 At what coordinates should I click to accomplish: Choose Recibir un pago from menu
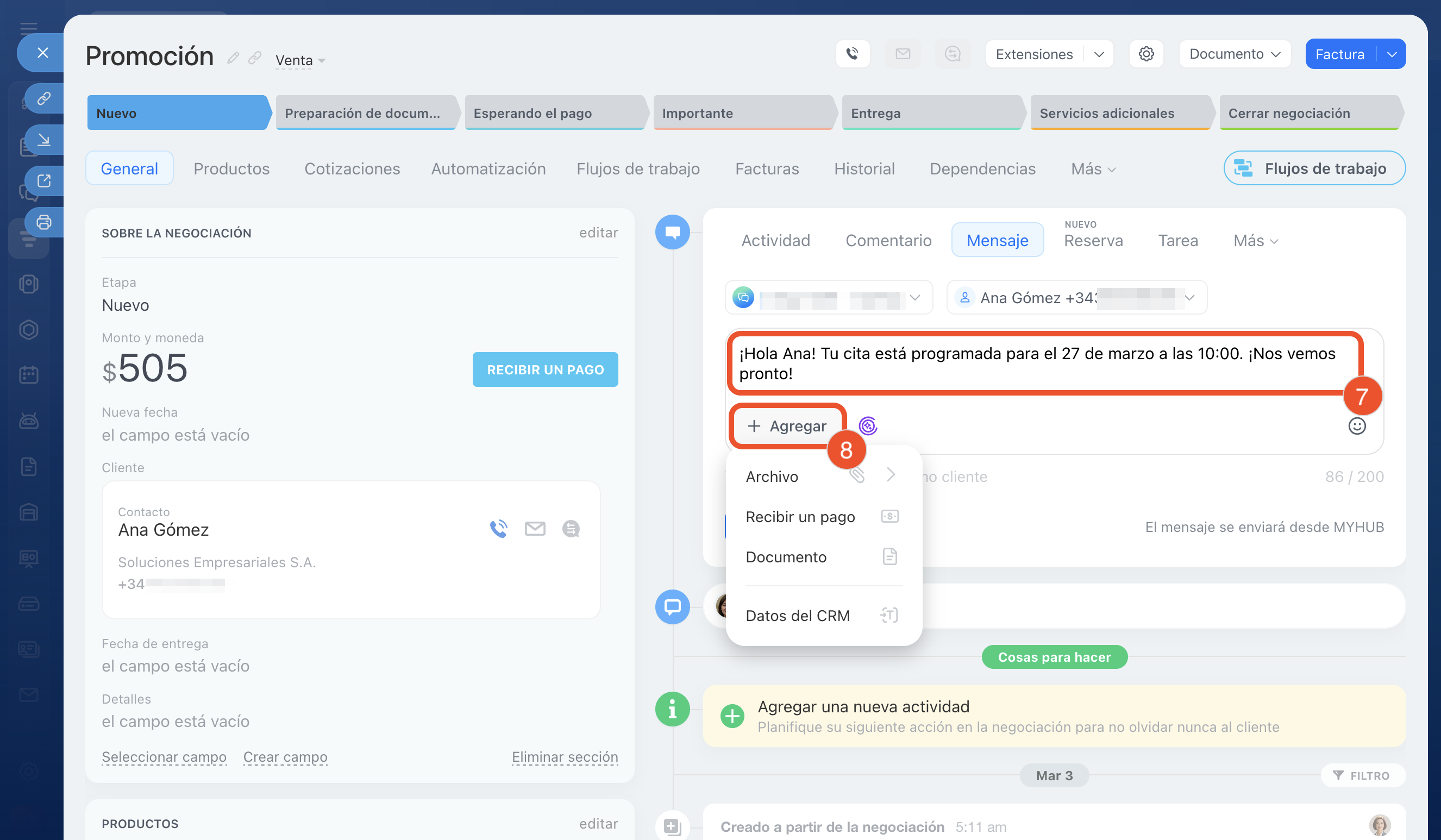pos(800,516)
